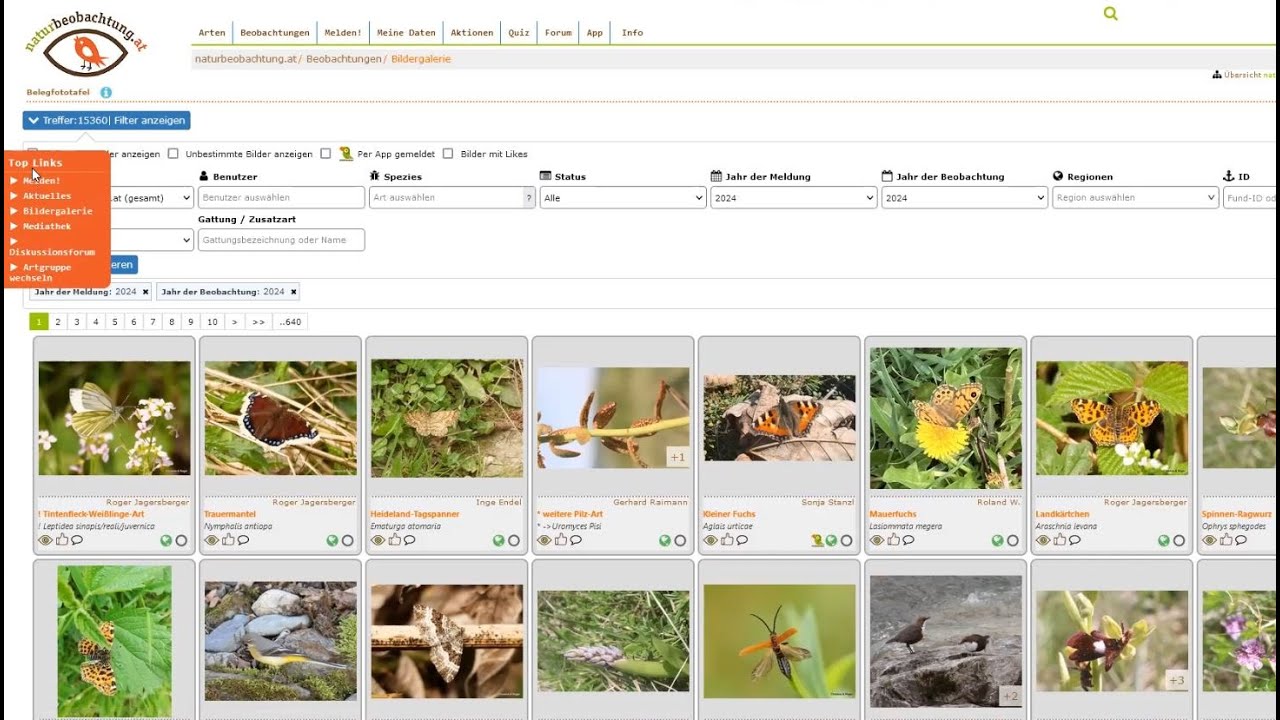Open the Quiz menu item
Screen dimensions: 1280x720
coord(519,33)
